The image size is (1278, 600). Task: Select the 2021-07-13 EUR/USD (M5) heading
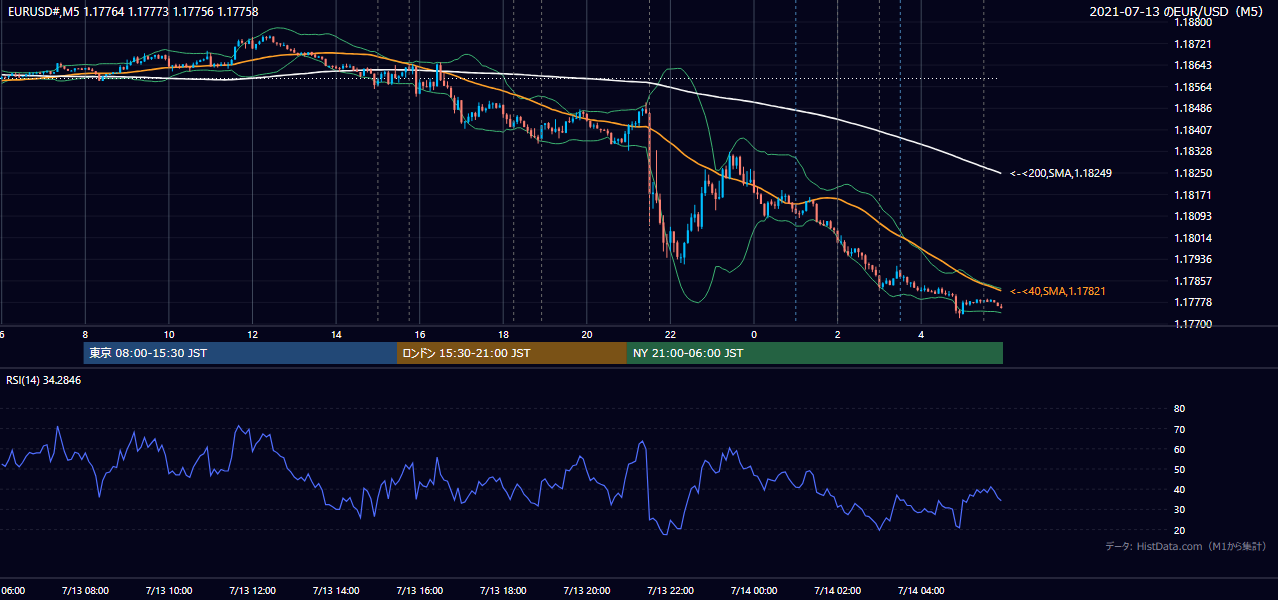tap(1177, 12)
